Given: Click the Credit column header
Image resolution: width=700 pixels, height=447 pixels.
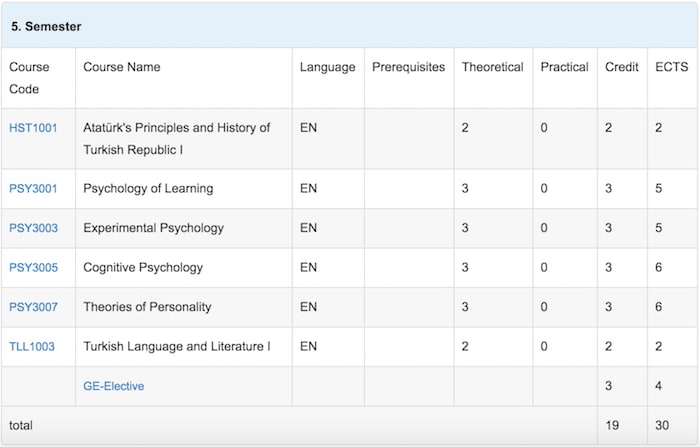Looking at the screenshot, I should (621, 67).
